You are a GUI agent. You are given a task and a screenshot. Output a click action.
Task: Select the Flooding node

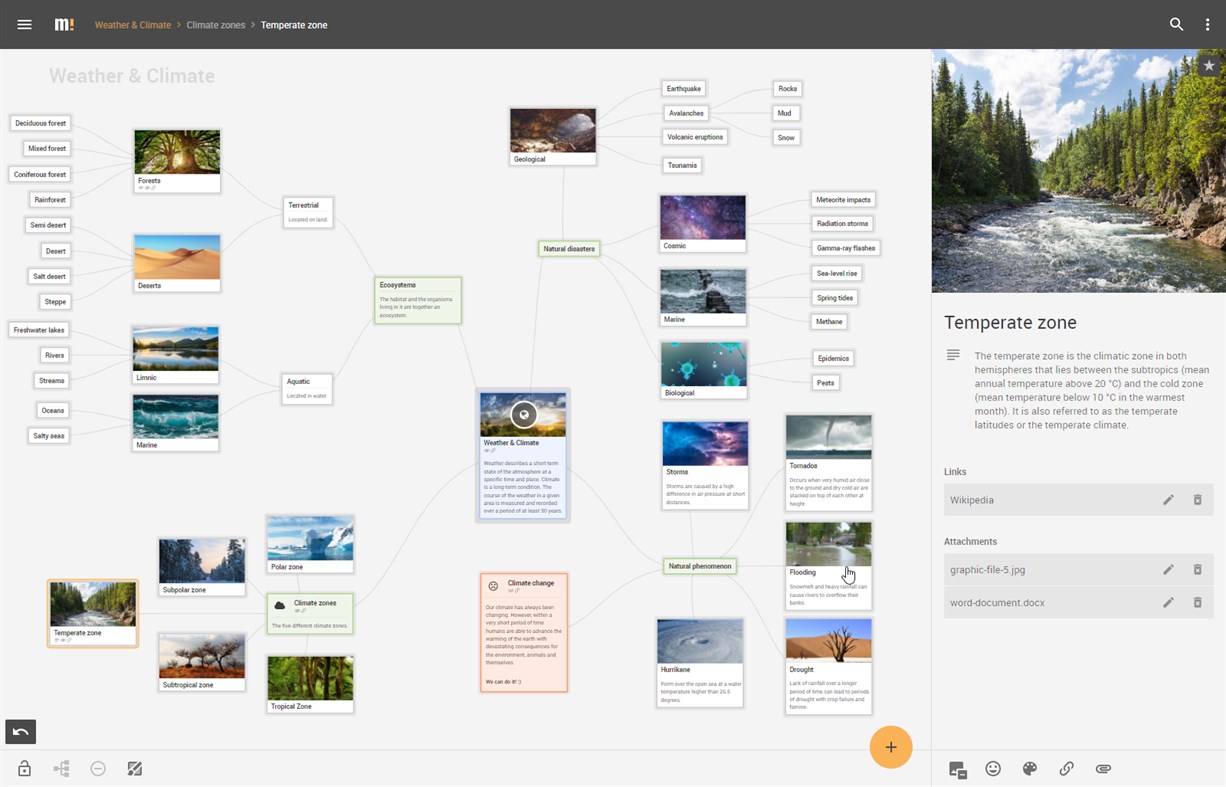829,566
